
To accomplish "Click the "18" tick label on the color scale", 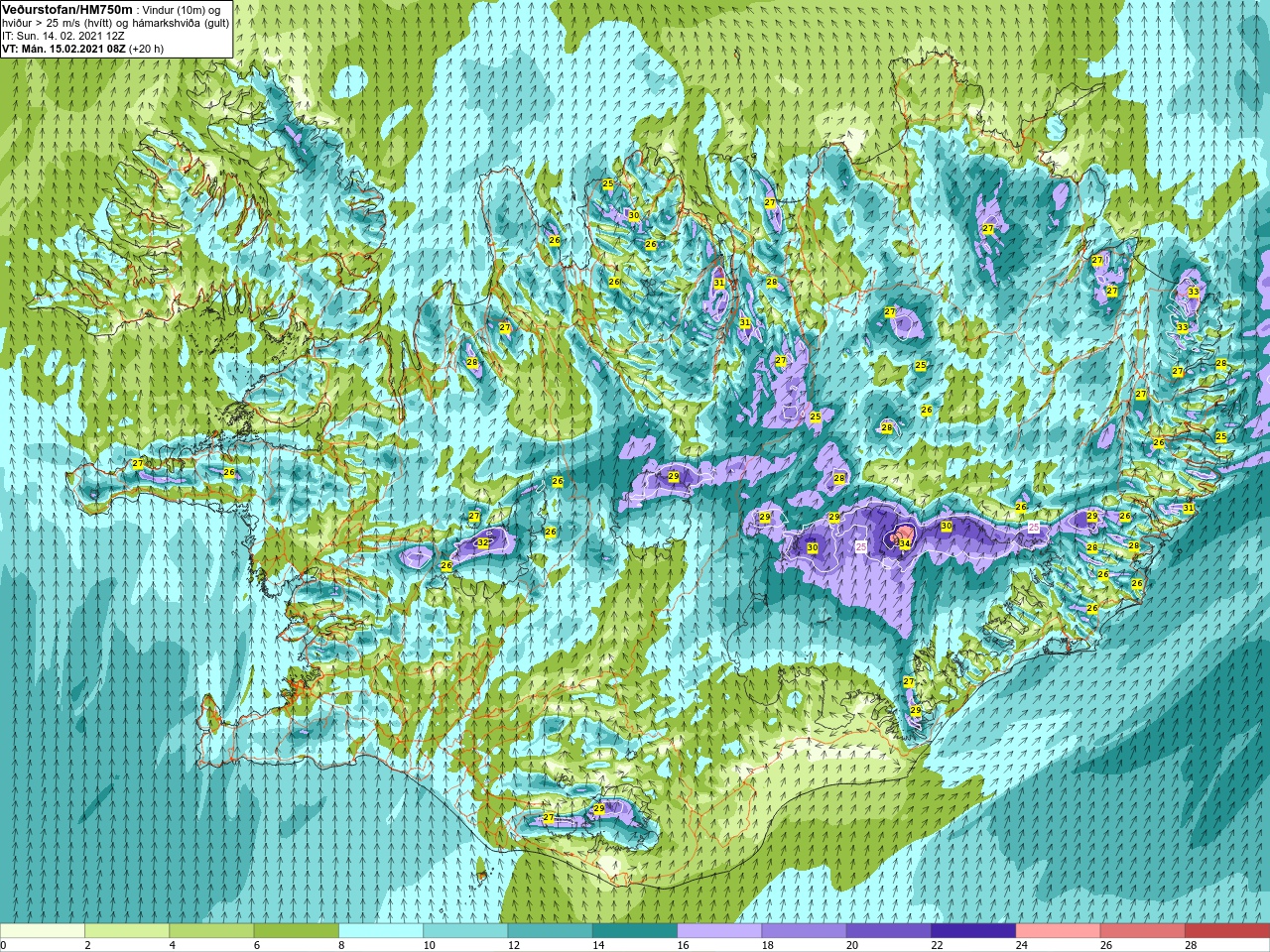I will tap(768, 945).
